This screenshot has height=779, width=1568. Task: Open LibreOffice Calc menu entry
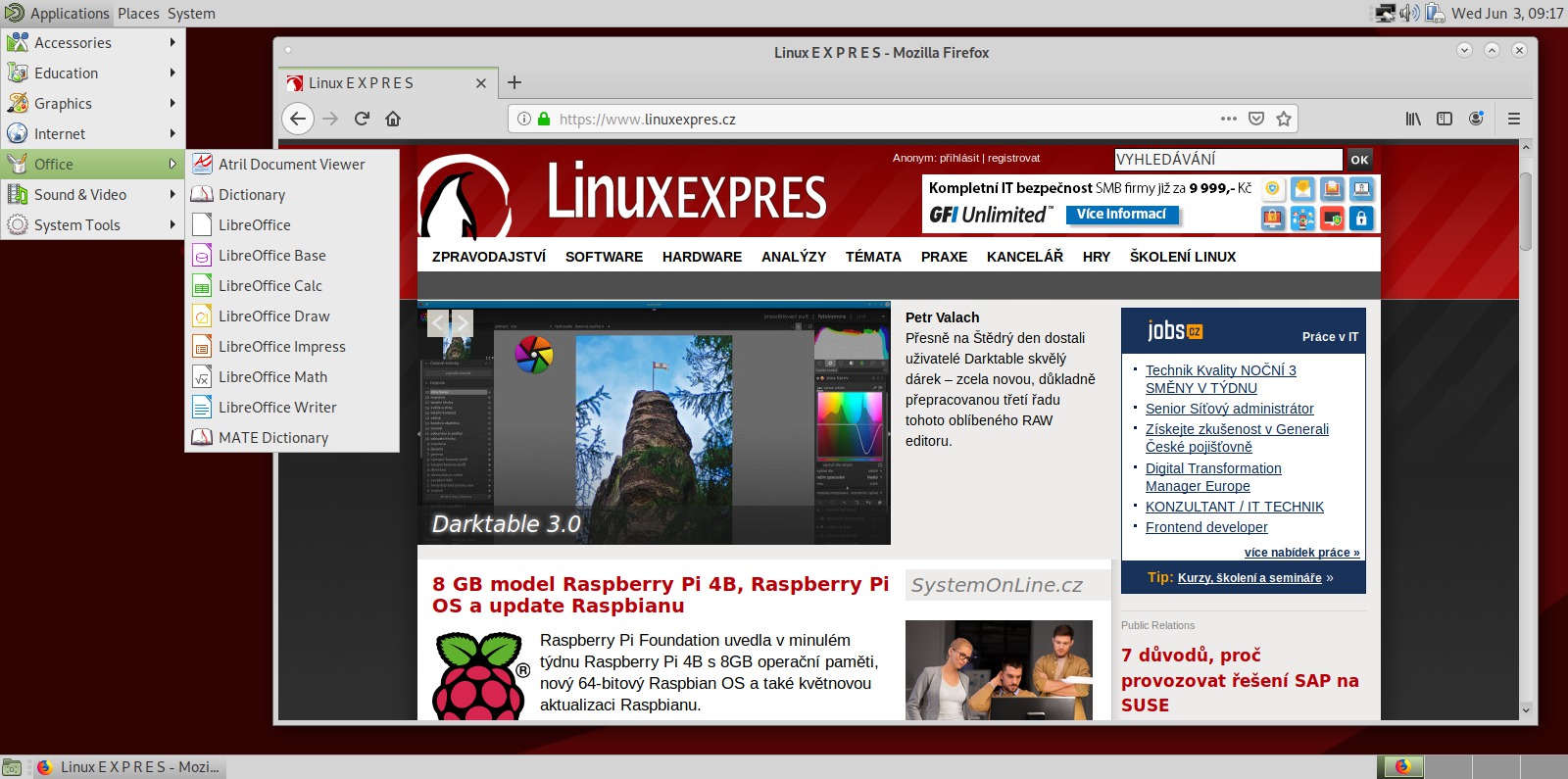[270, 286]
